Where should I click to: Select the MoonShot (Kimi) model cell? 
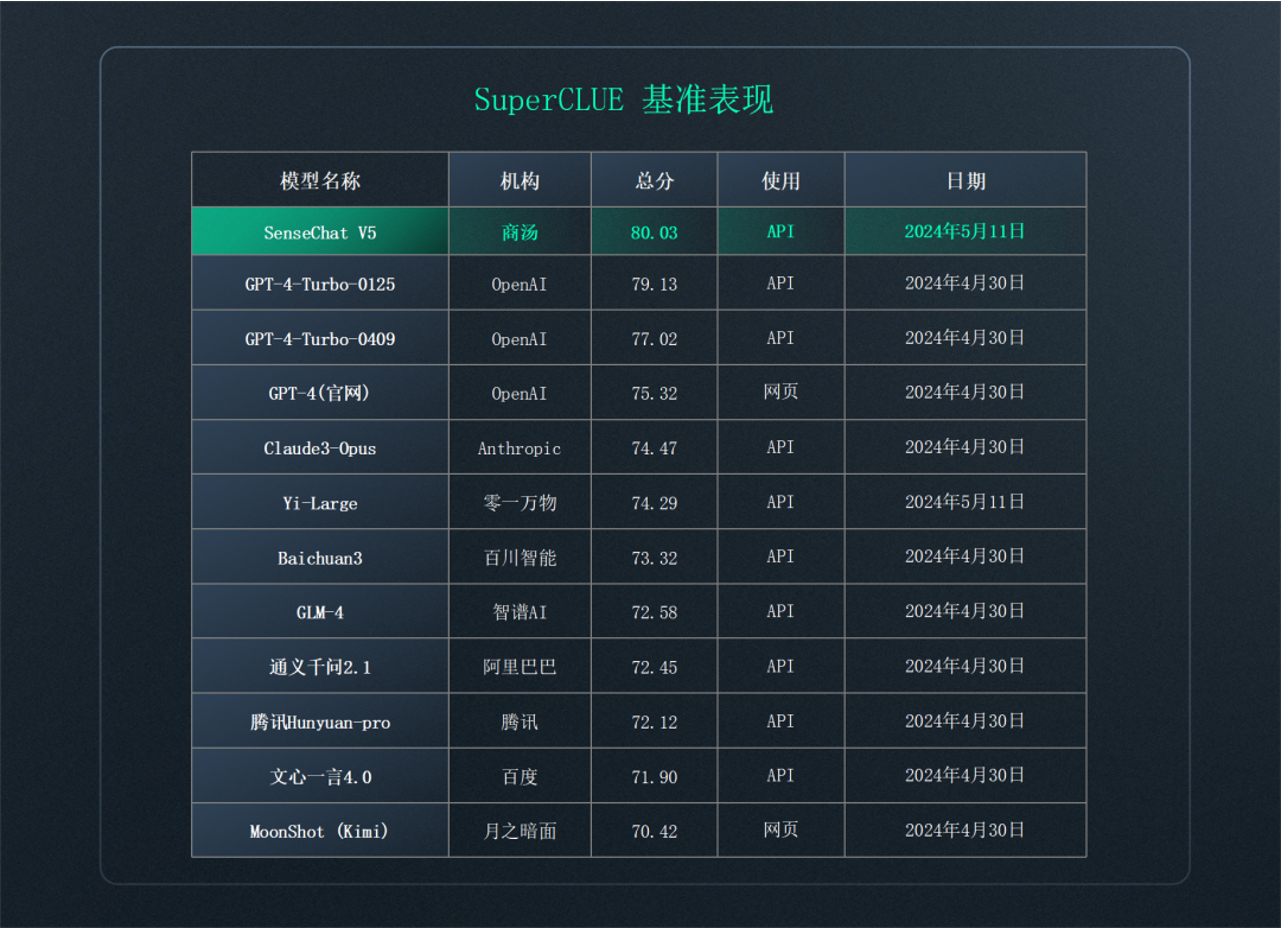[320, 831]
